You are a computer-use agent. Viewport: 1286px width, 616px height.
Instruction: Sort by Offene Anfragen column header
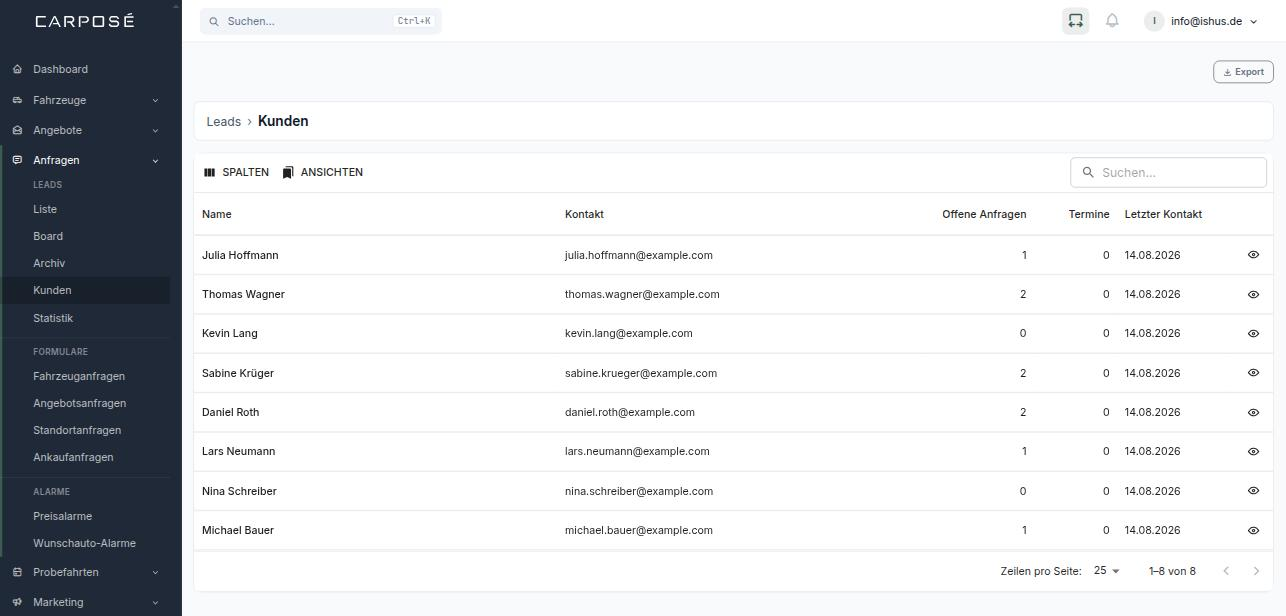point(984,214)
